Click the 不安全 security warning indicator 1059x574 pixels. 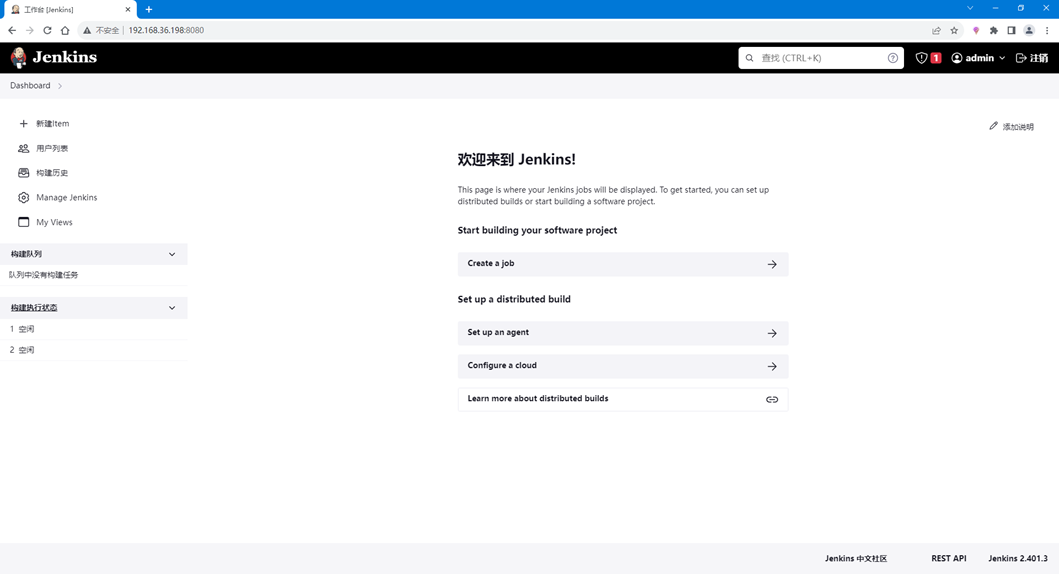pyautogui.click(x=101, y=30)
